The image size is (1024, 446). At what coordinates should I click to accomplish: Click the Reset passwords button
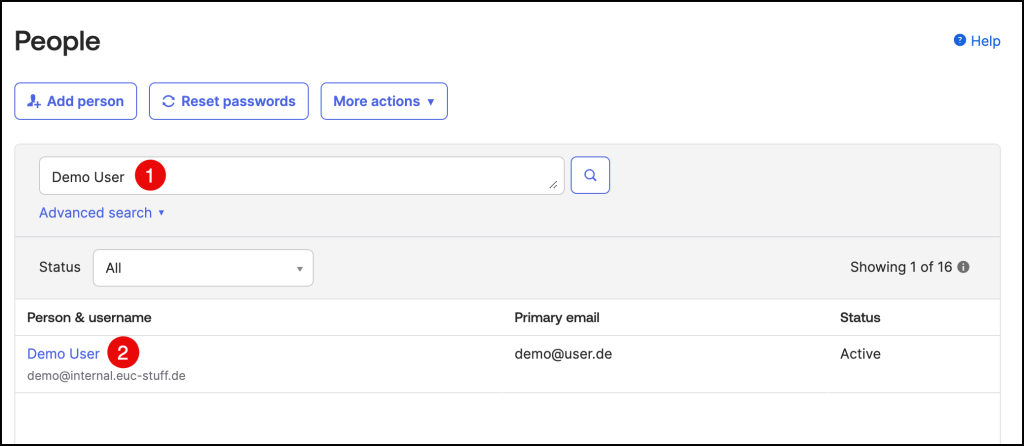228,101
